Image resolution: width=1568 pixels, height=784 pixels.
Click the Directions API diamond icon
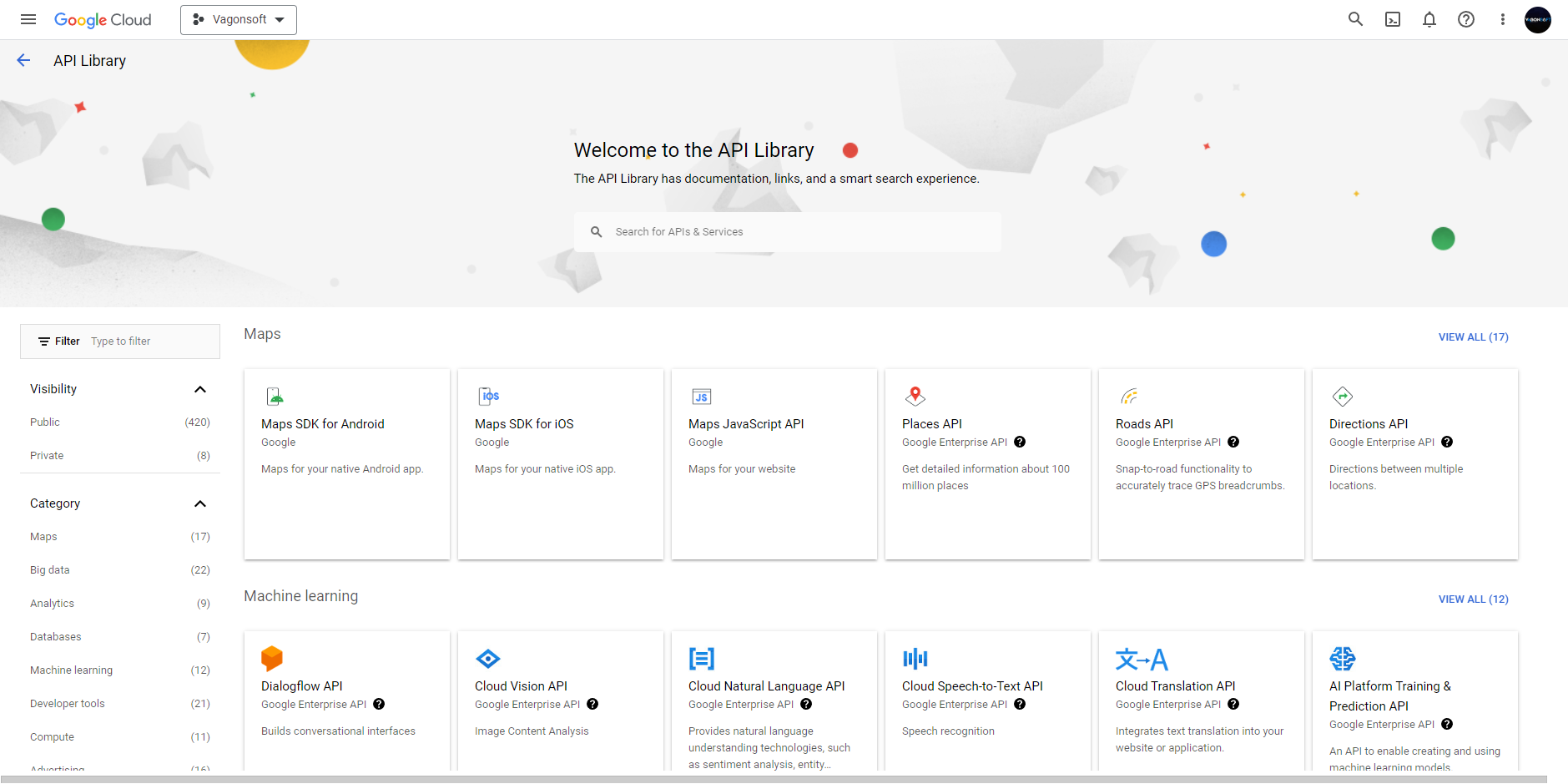1343,396
